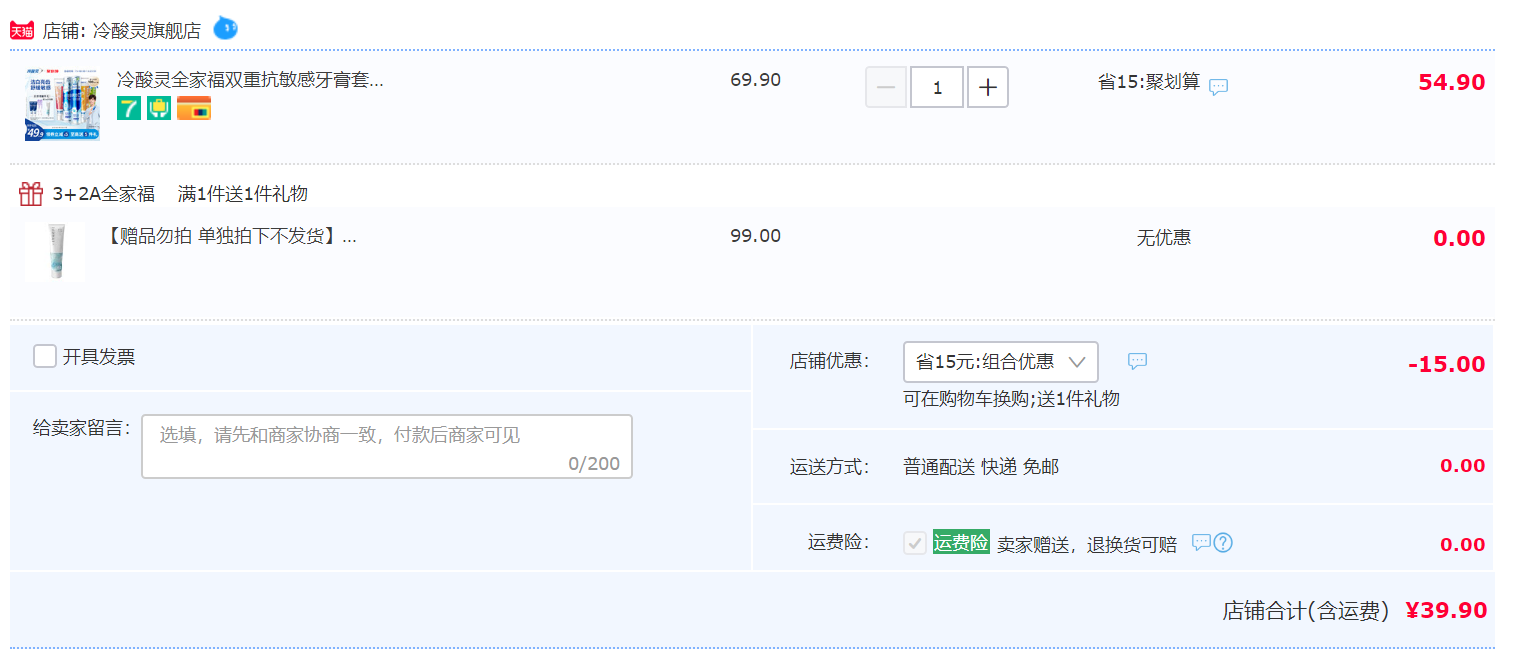1521x650 pixels.
Task: Click the orange credit card payment icon
Action: point(194,108)
